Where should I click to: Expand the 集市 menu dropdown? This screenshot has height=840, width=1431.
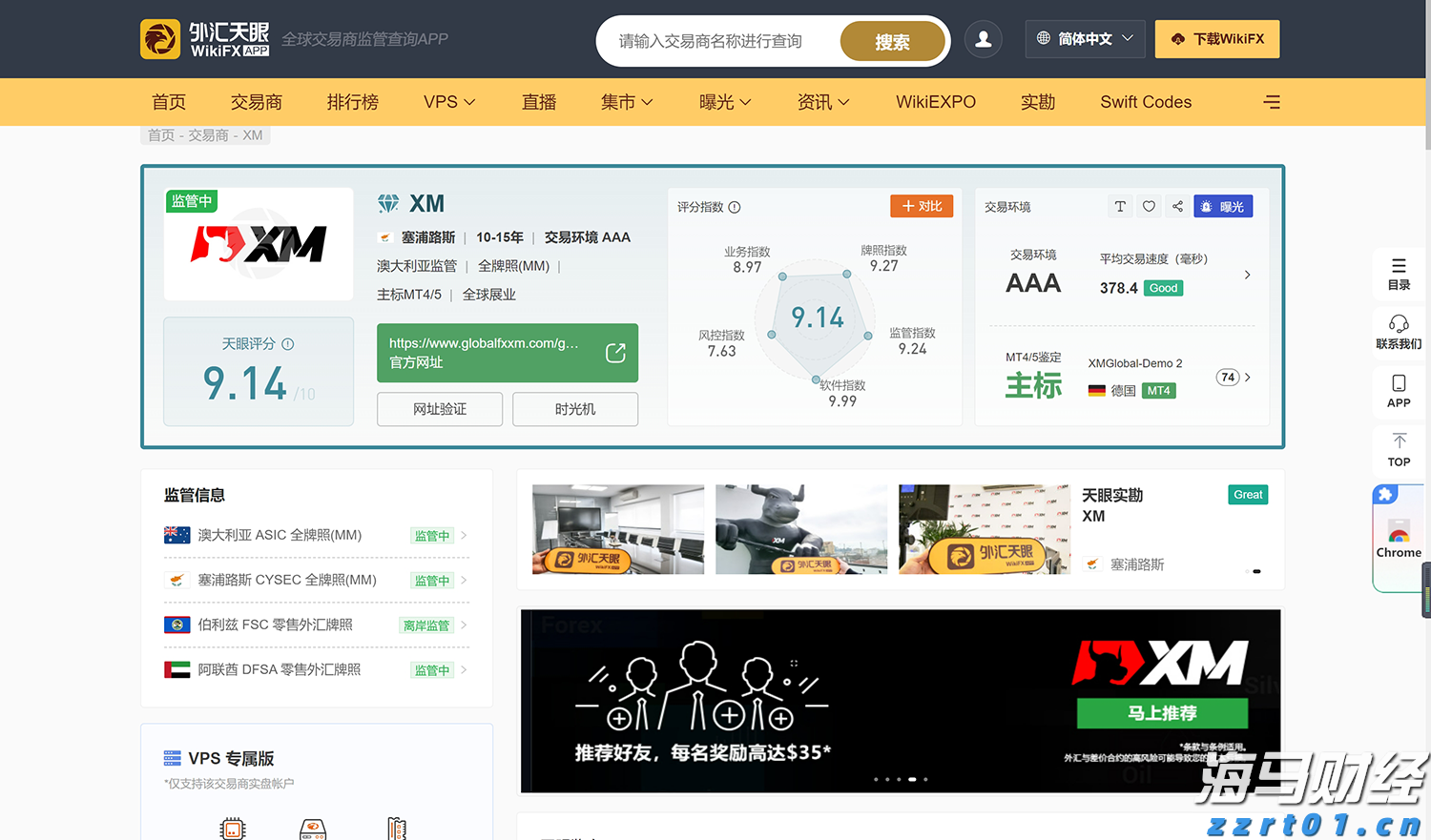coord(627,102)
